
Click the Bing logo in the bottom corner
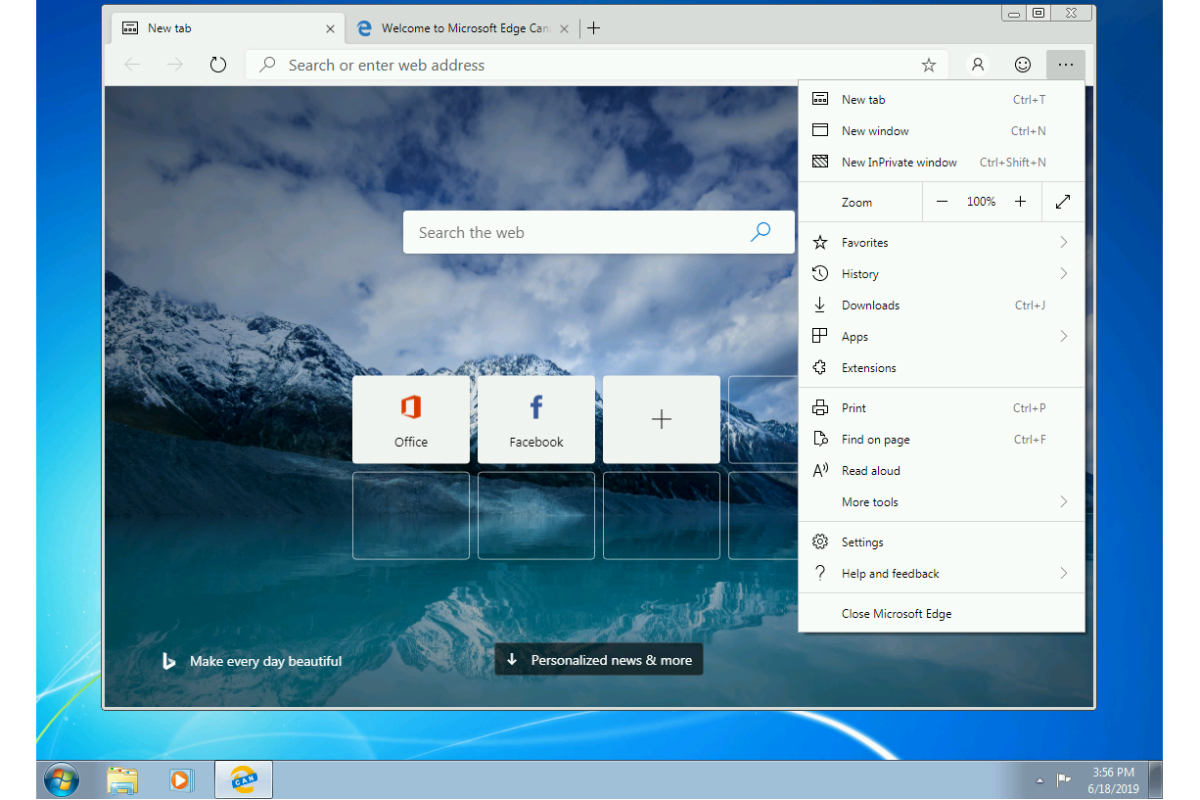click(x=168, y=660)
